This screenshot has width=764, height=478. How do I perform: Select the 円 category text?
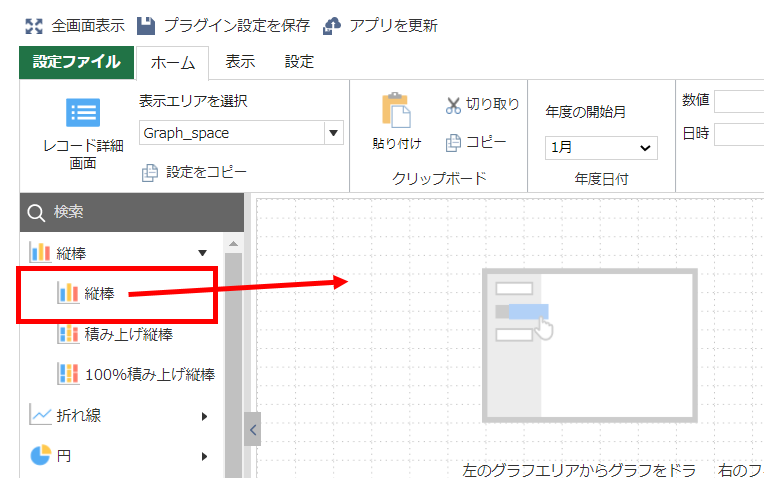click(64, 456)
